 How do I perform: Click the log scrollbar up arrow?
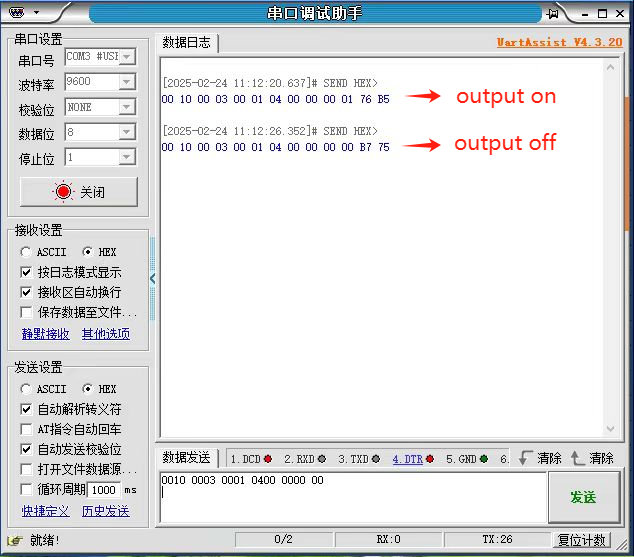(611, 67)
